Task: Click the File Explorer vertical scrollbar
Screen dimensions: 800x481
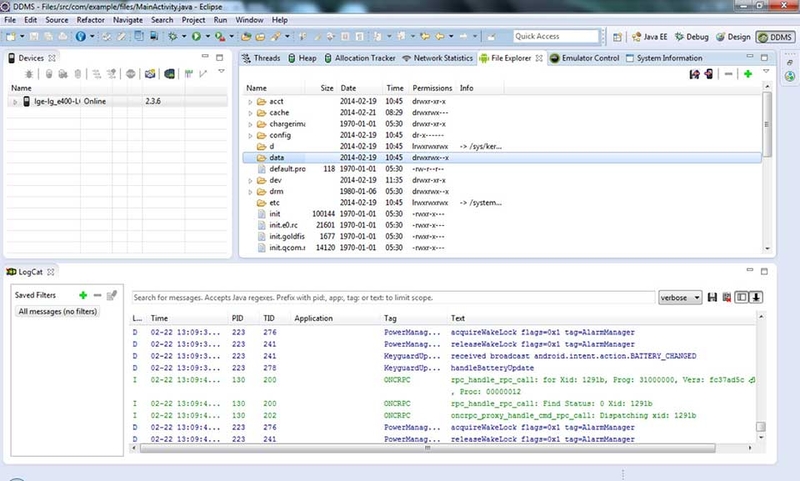Action: pos(767,125)
